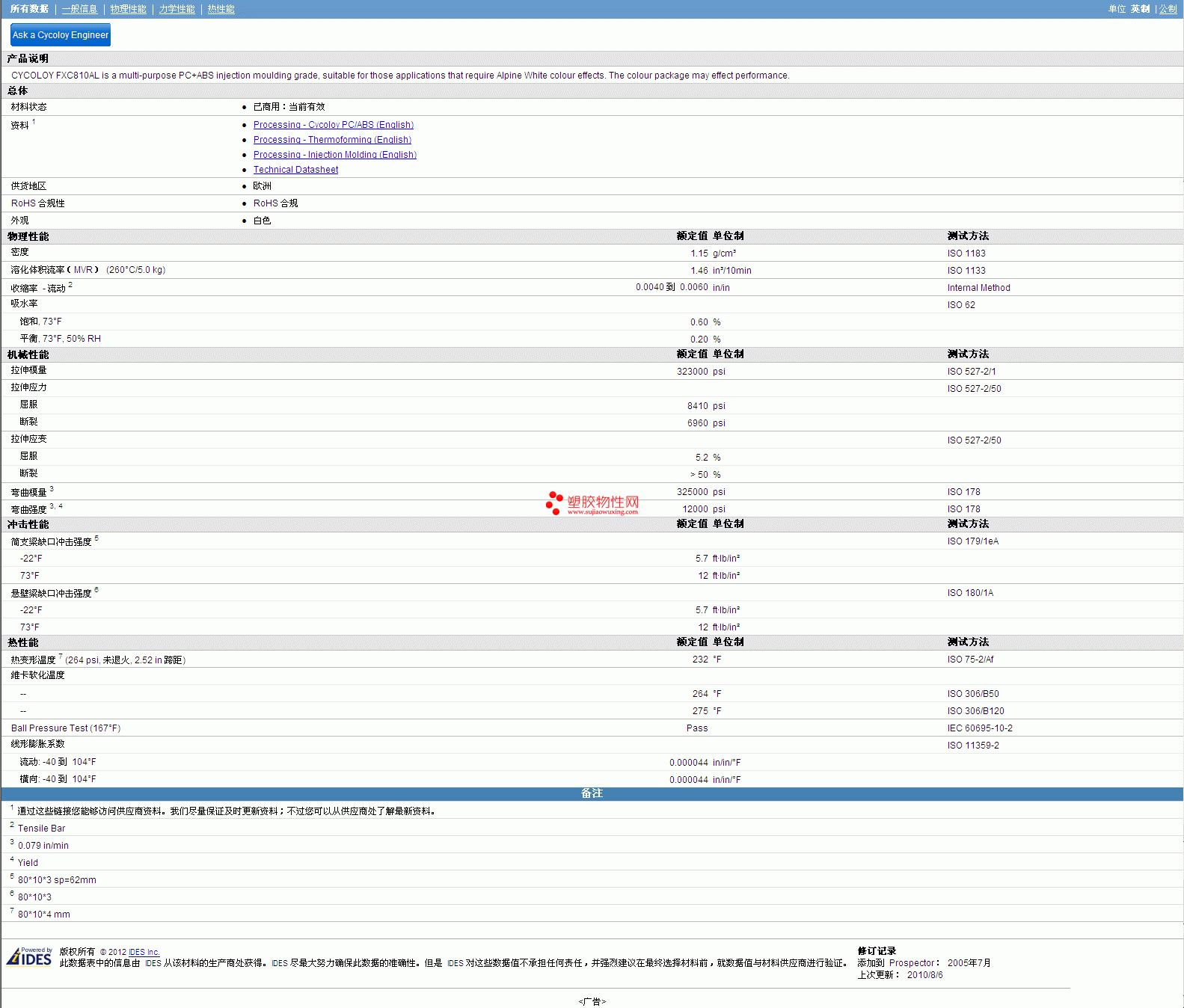Click footnote 7 text 80*10*4 mm
This screenshot has width=1184, height=1008.
pos(44,915)
